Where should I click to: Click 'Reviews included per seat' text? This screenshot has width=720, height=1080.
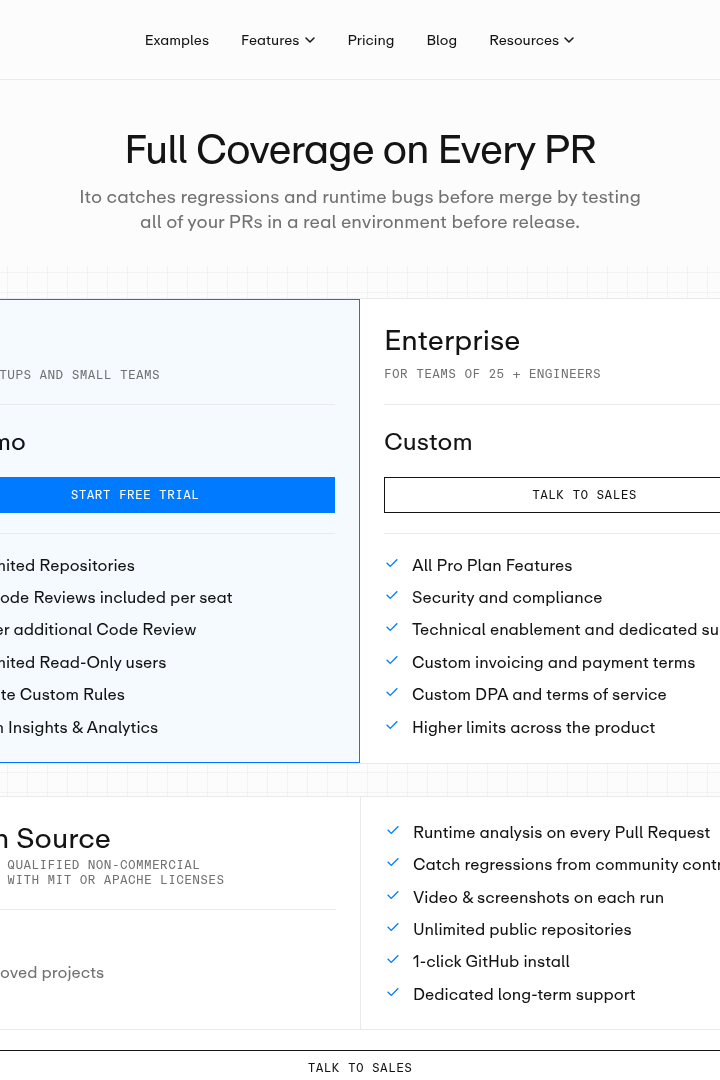[133, 597]
